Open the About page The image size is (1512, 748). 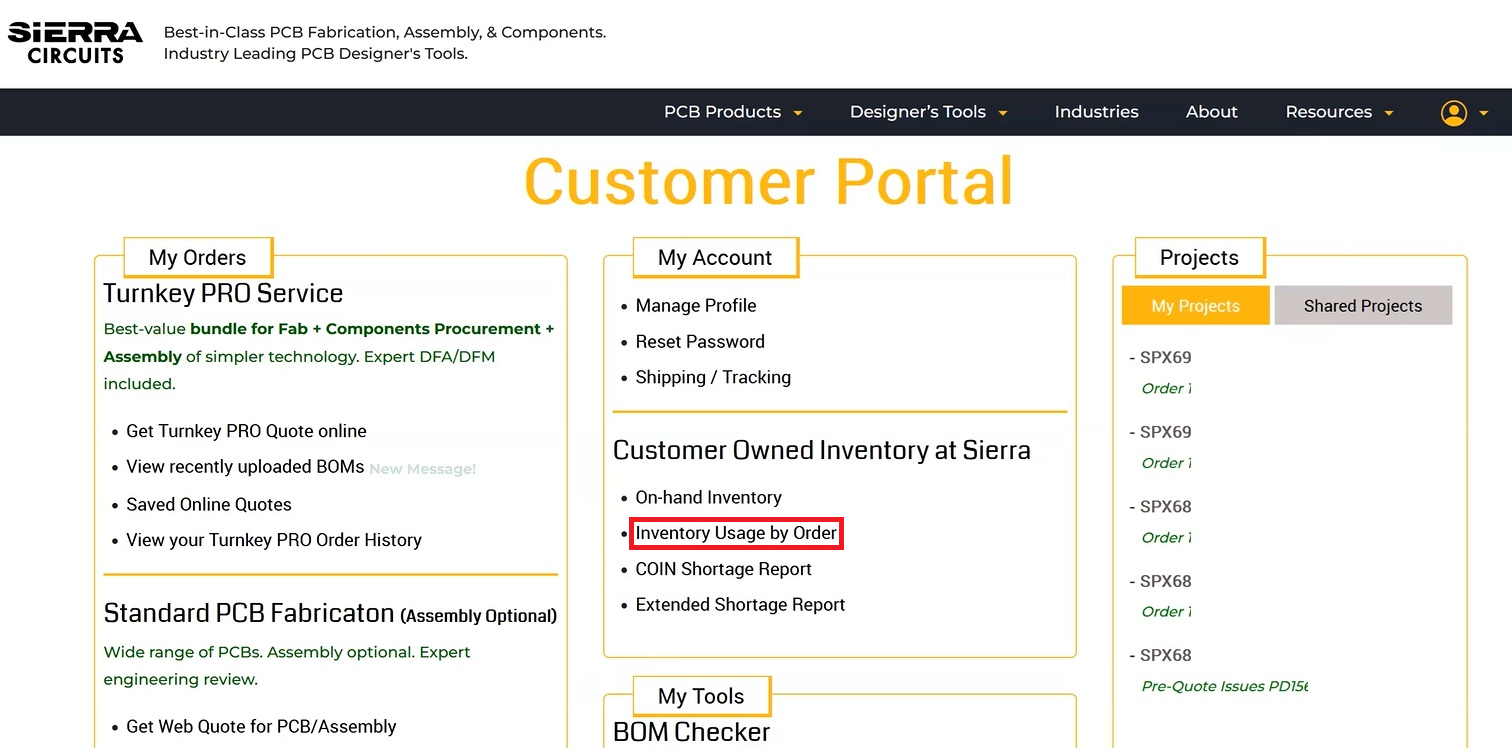1212,112
